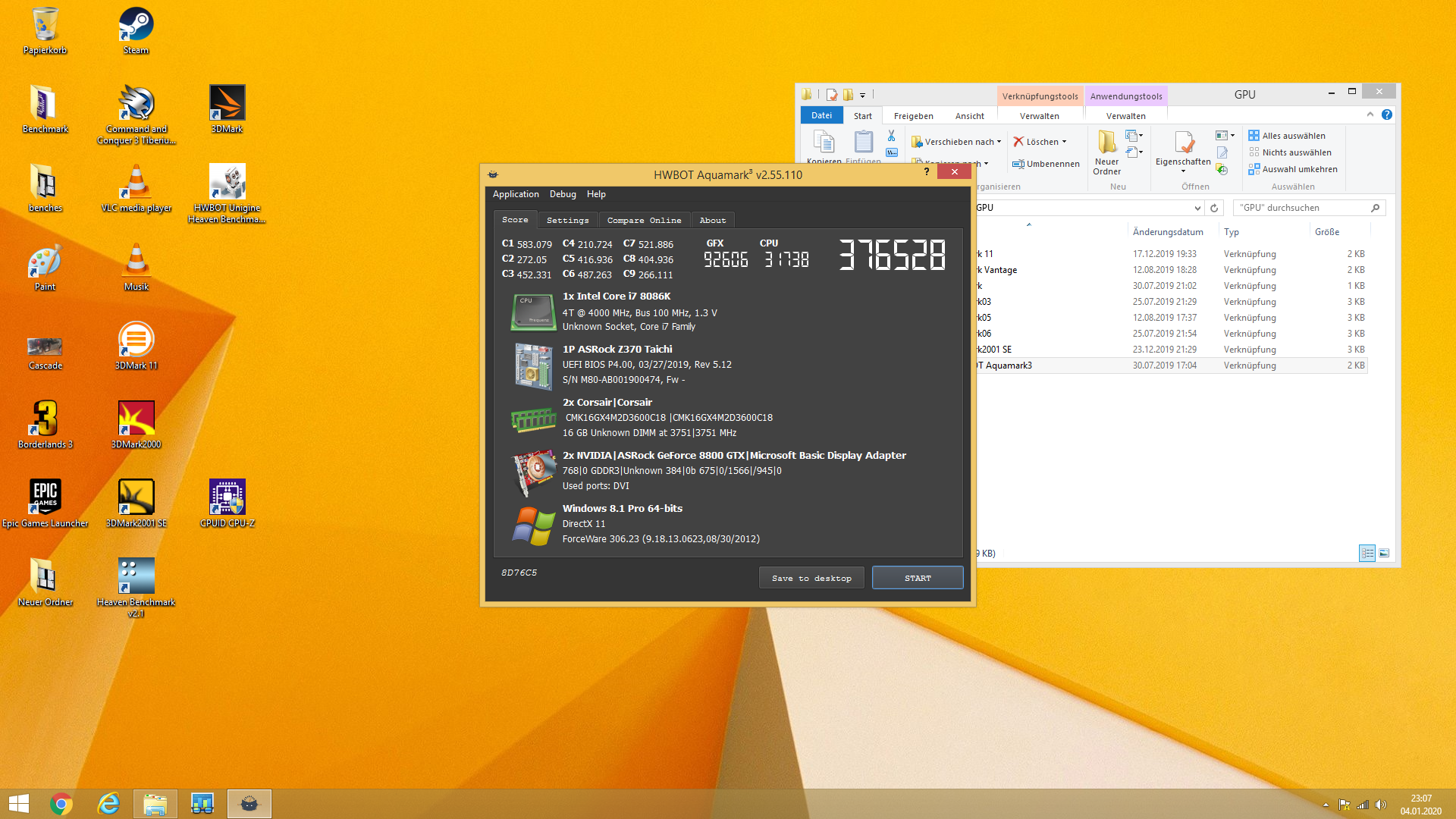Sort files by Änderungsdatum column header
The width and height of the screenshot is (1456, 819).
(x=1168, y=232)
